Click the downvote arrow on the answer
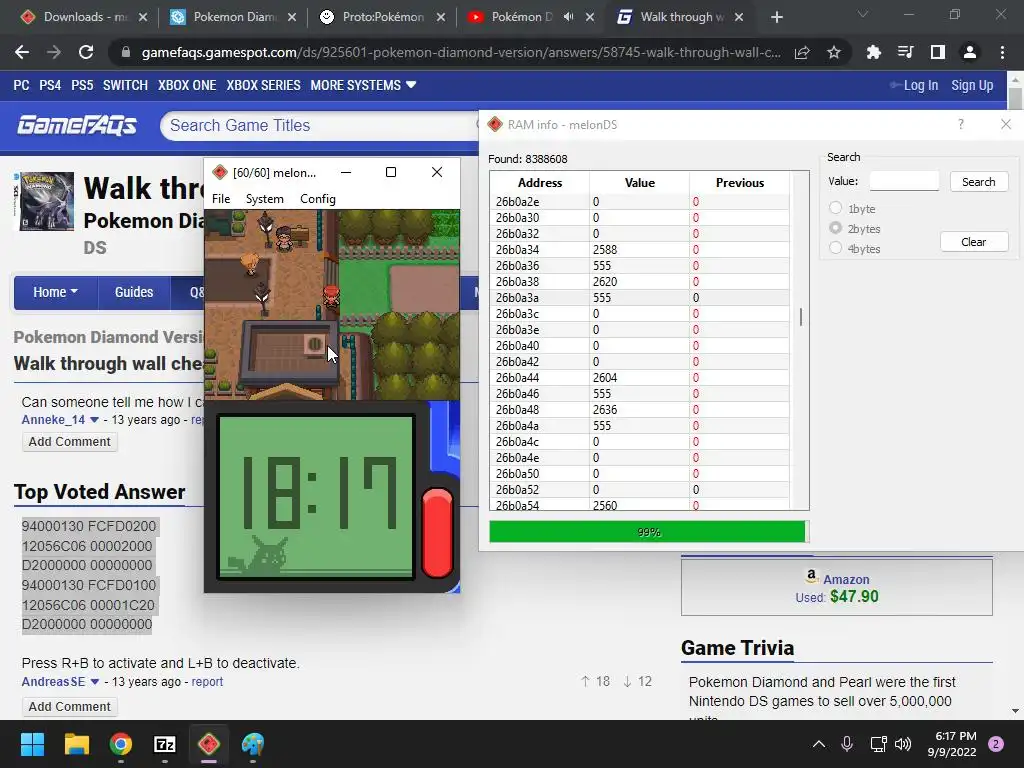 click(x=627, y=681)
